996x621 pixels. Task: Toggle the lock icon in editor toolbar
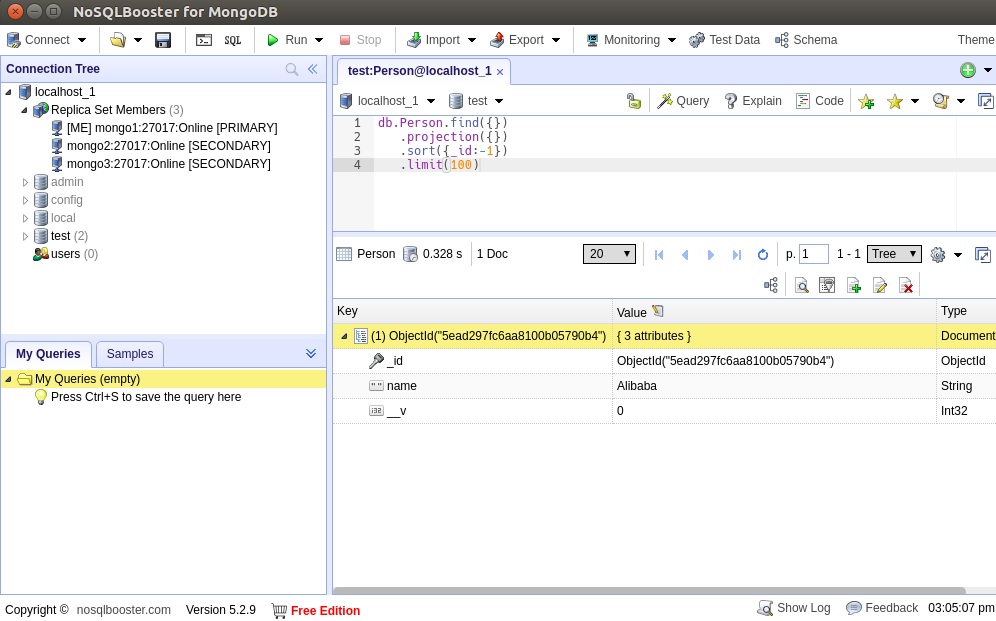[x=633, y=101]
